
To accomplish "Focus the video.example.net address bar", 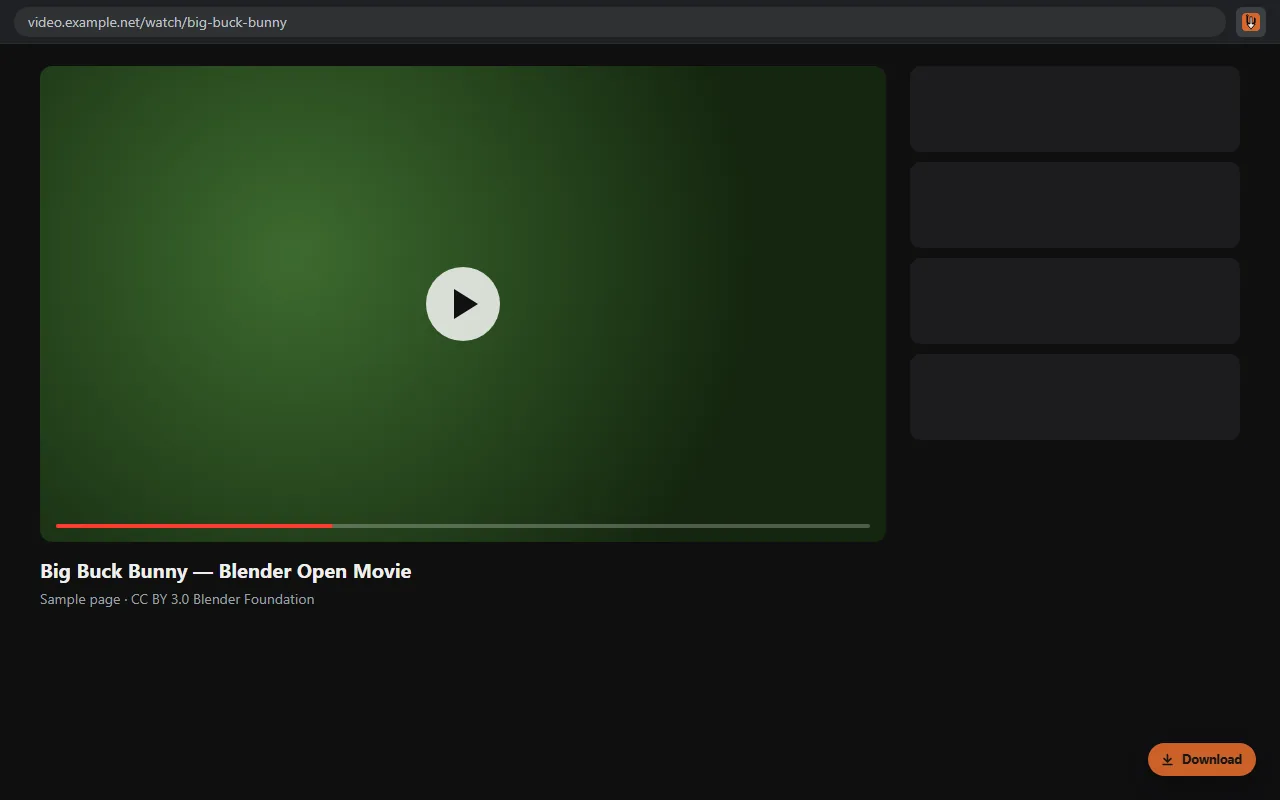I will pyautogui.click(x=619, y=22).
